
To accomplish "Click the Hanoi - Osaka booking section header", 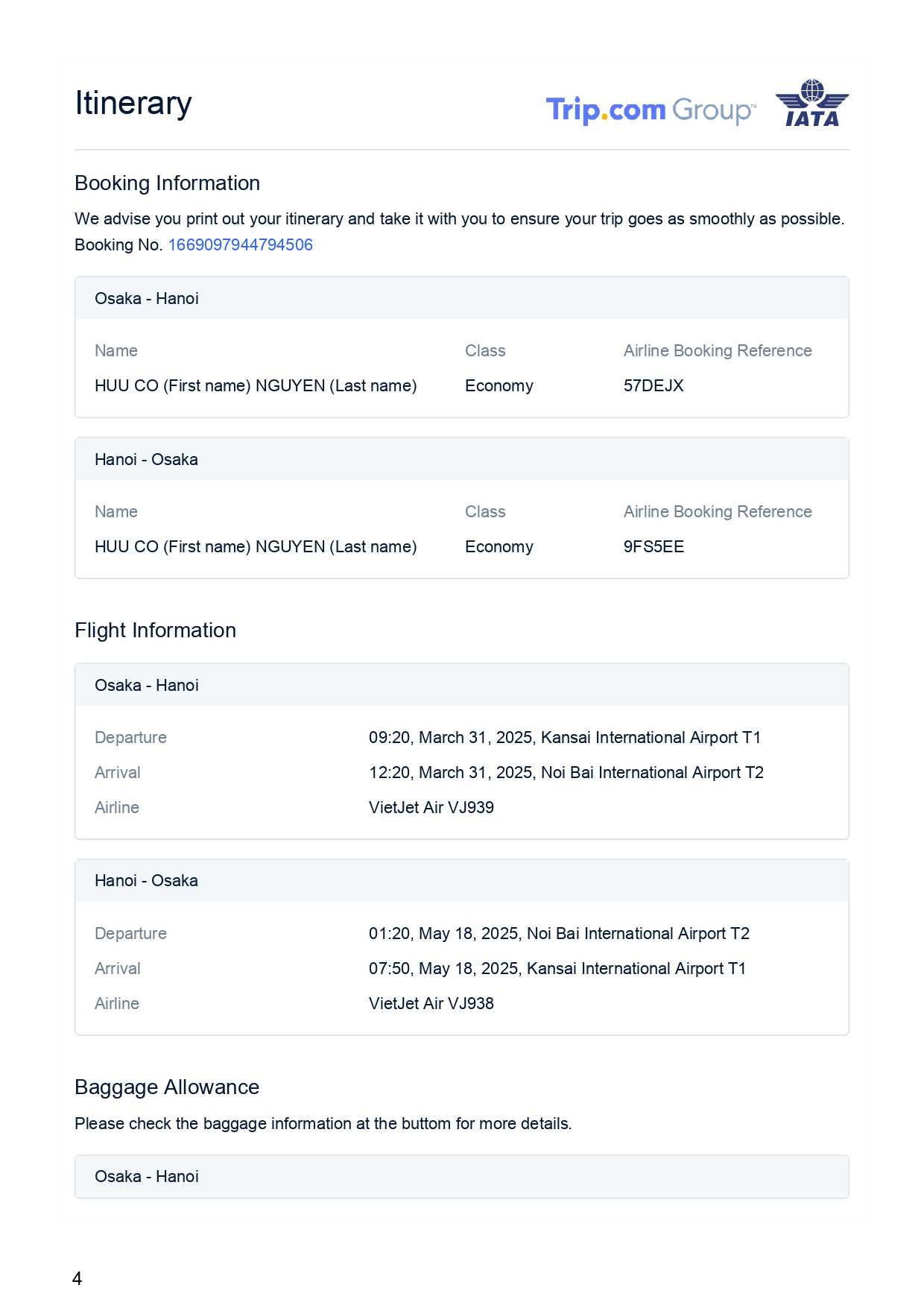I will 146,460.
